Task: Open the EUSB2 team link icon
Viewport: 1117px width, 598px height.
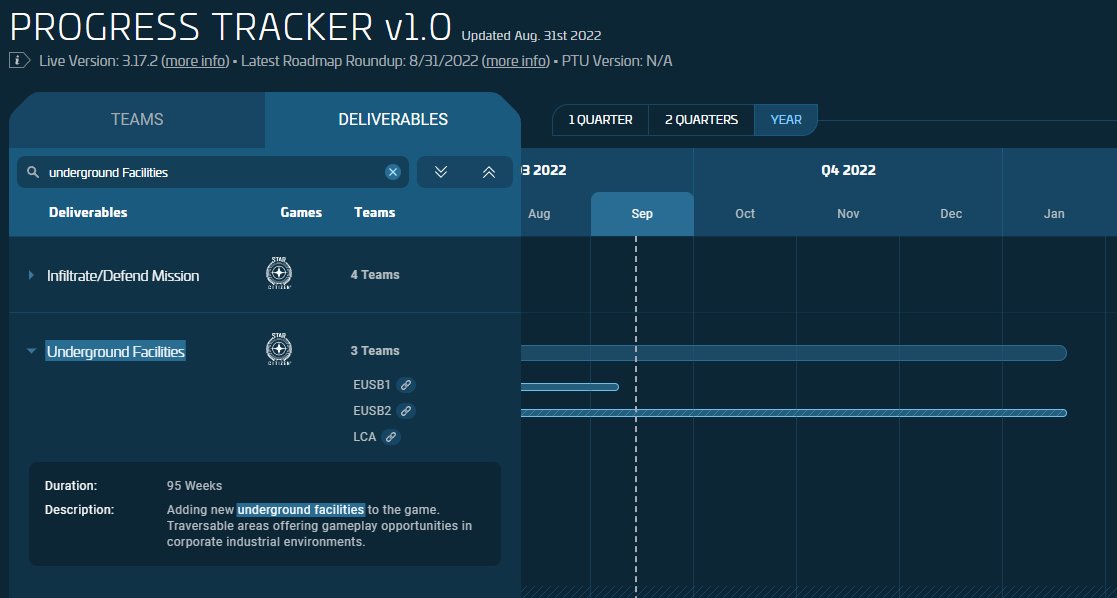Action: point(405,411)
